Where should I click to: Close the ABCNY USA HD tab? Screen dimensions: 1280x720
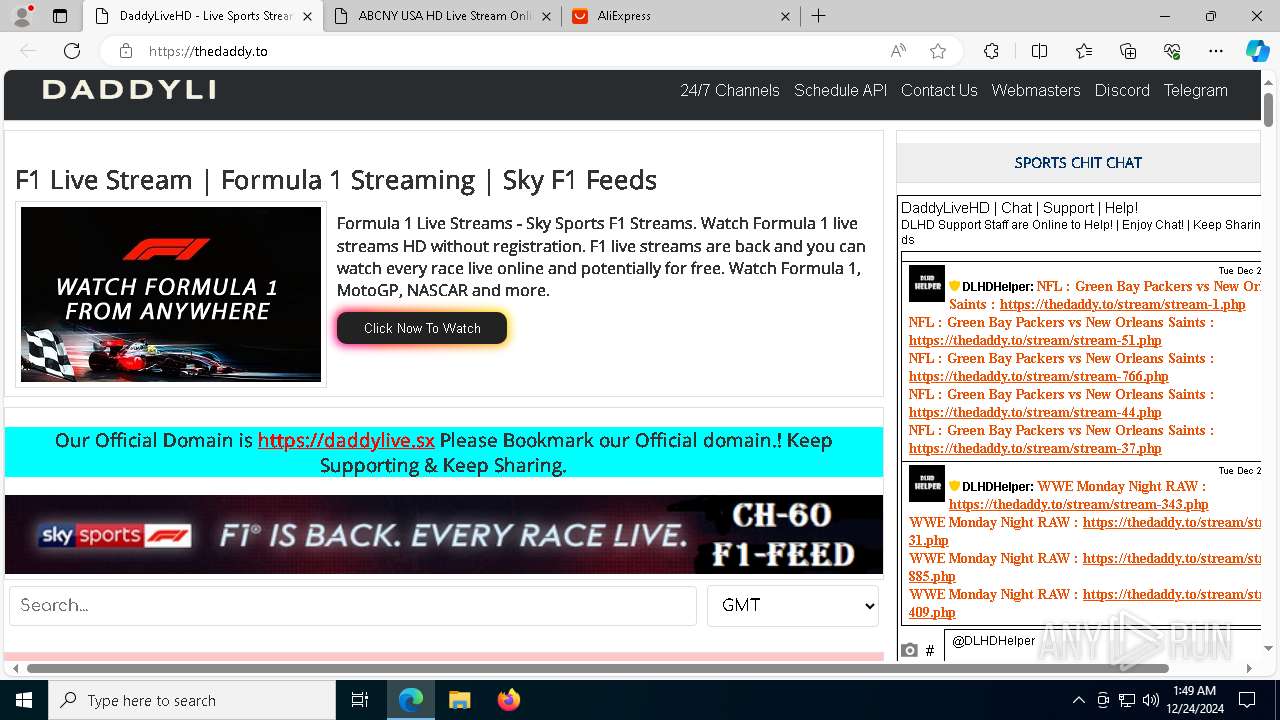[545, 16]
